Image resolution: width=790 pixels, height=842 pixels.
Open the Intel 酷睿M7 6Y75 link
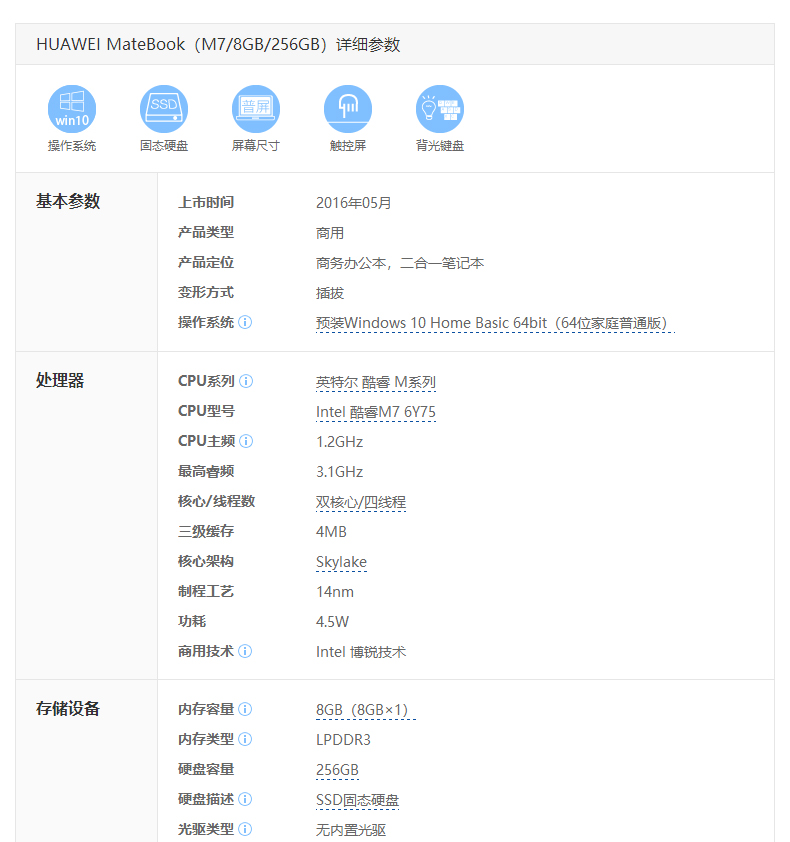pyautogui.click(x=375, y=412)
